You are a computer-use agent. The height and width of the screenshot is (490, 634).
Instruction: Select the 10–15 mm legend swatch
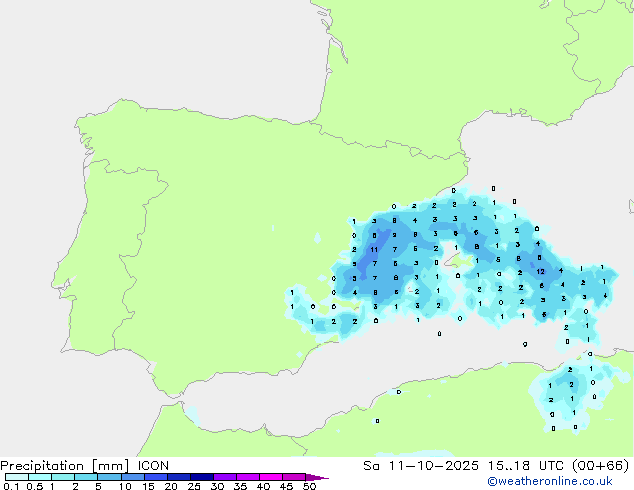tap(133, 477)
